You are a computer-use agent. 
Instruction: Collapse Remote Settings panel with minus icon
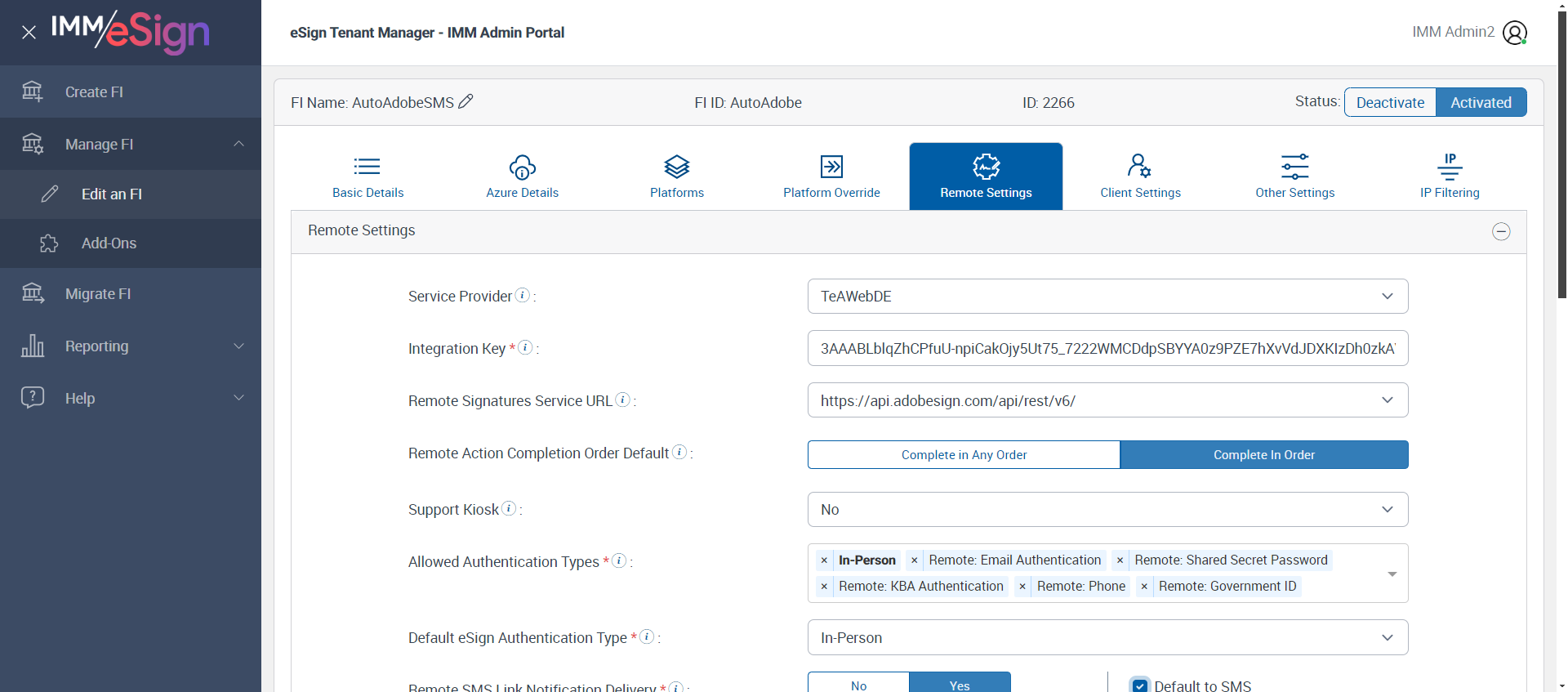pyautogui.click(x=1501, y=231)
